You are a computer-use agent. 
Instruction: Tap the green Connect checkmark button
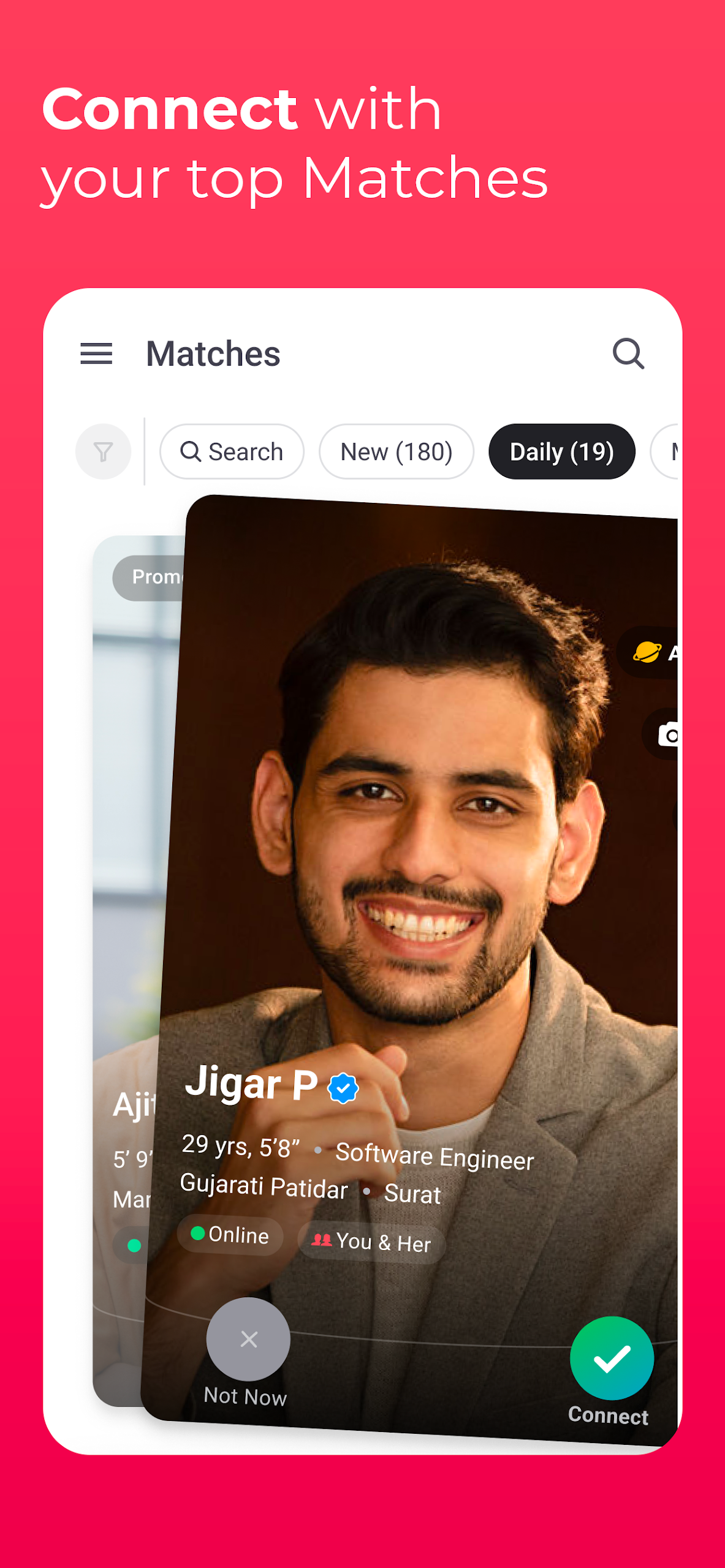pos(612,1359)
